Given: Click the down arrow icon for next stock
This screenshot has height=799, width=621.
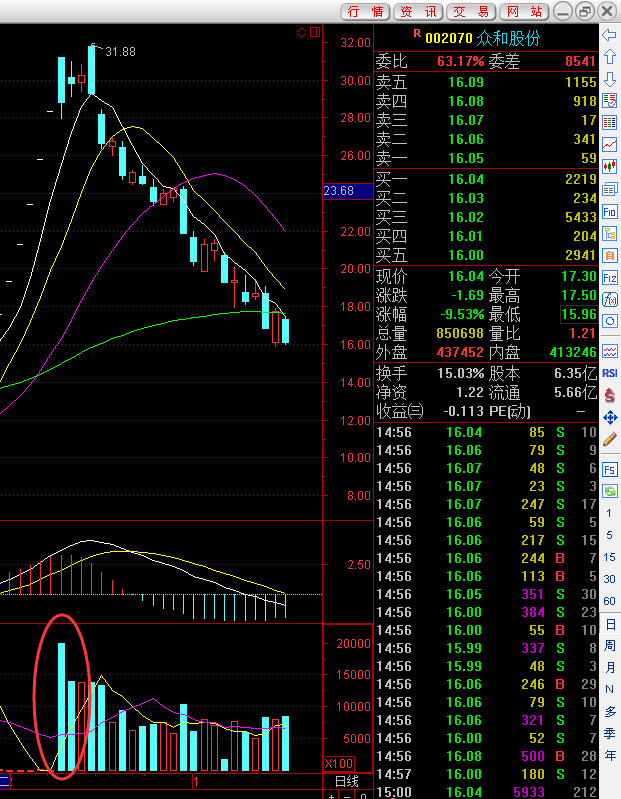Looking at the screenshot, I should point(610,79).
